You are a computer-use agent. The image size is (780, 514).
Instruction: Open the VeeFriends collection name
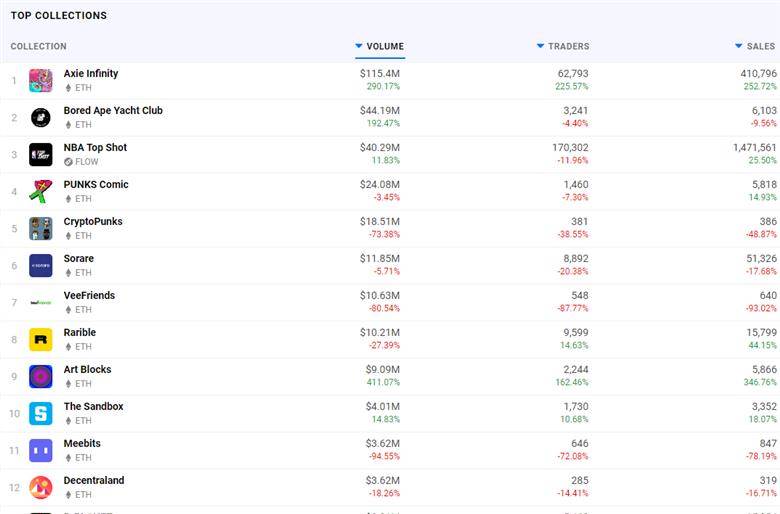(x=89, y=296)
